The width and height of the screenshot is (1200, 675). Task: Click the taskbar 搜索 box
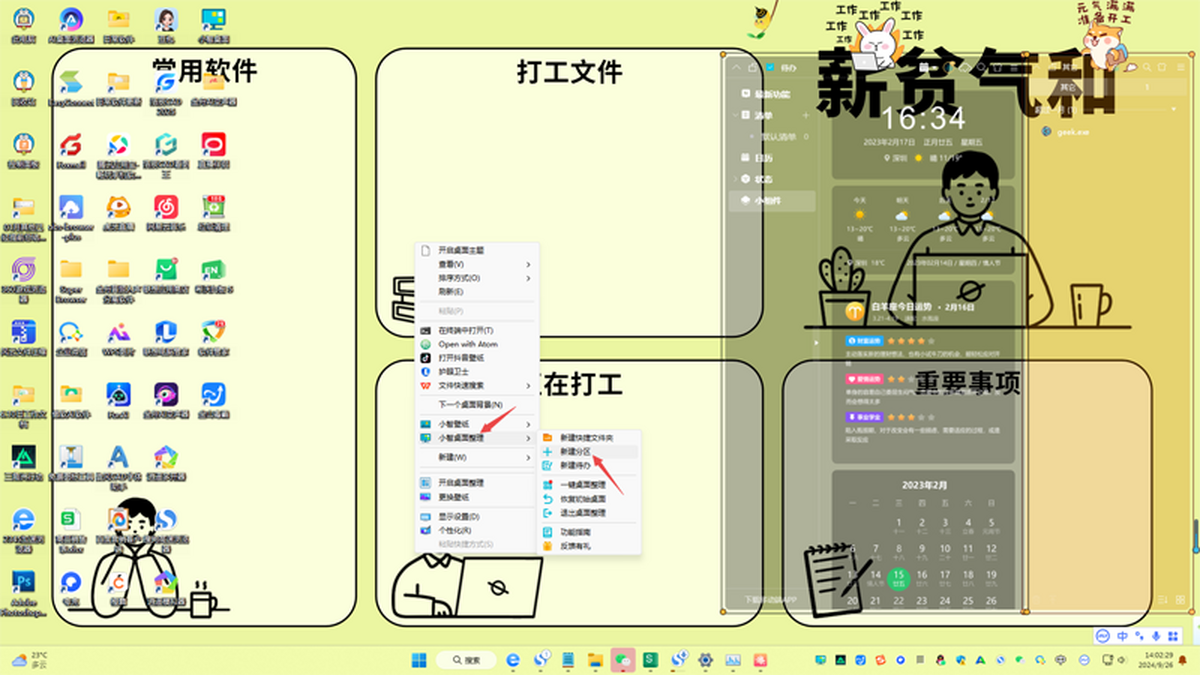467,660
